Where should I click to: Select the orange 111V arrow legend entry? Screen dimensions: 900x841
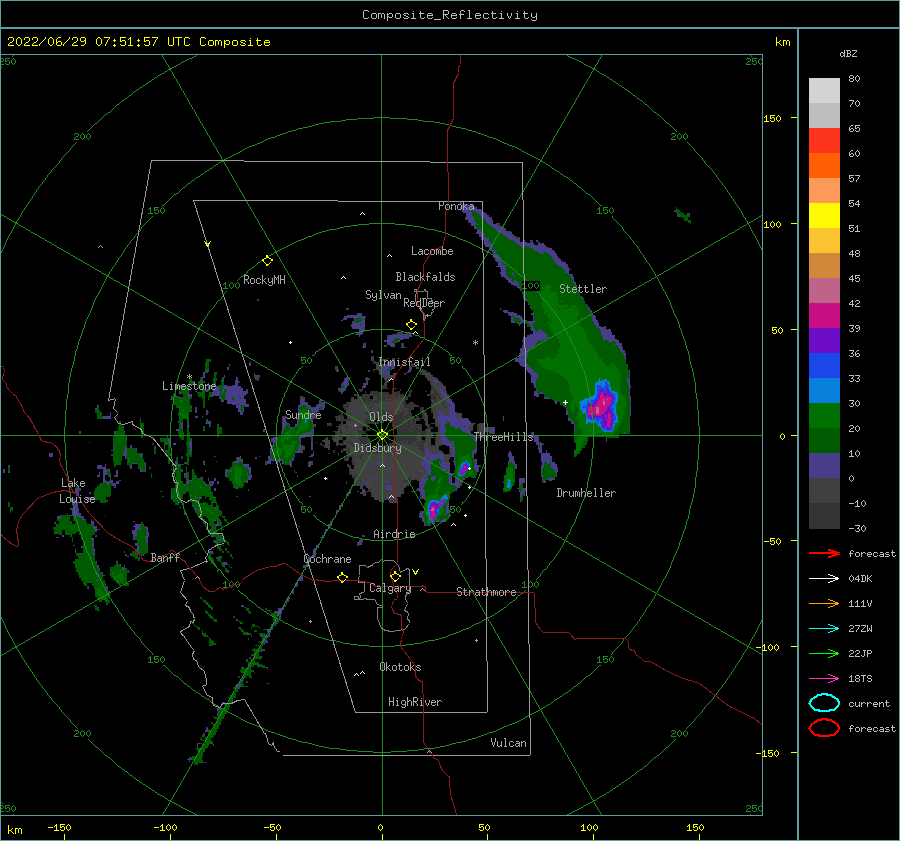[824, 603]
